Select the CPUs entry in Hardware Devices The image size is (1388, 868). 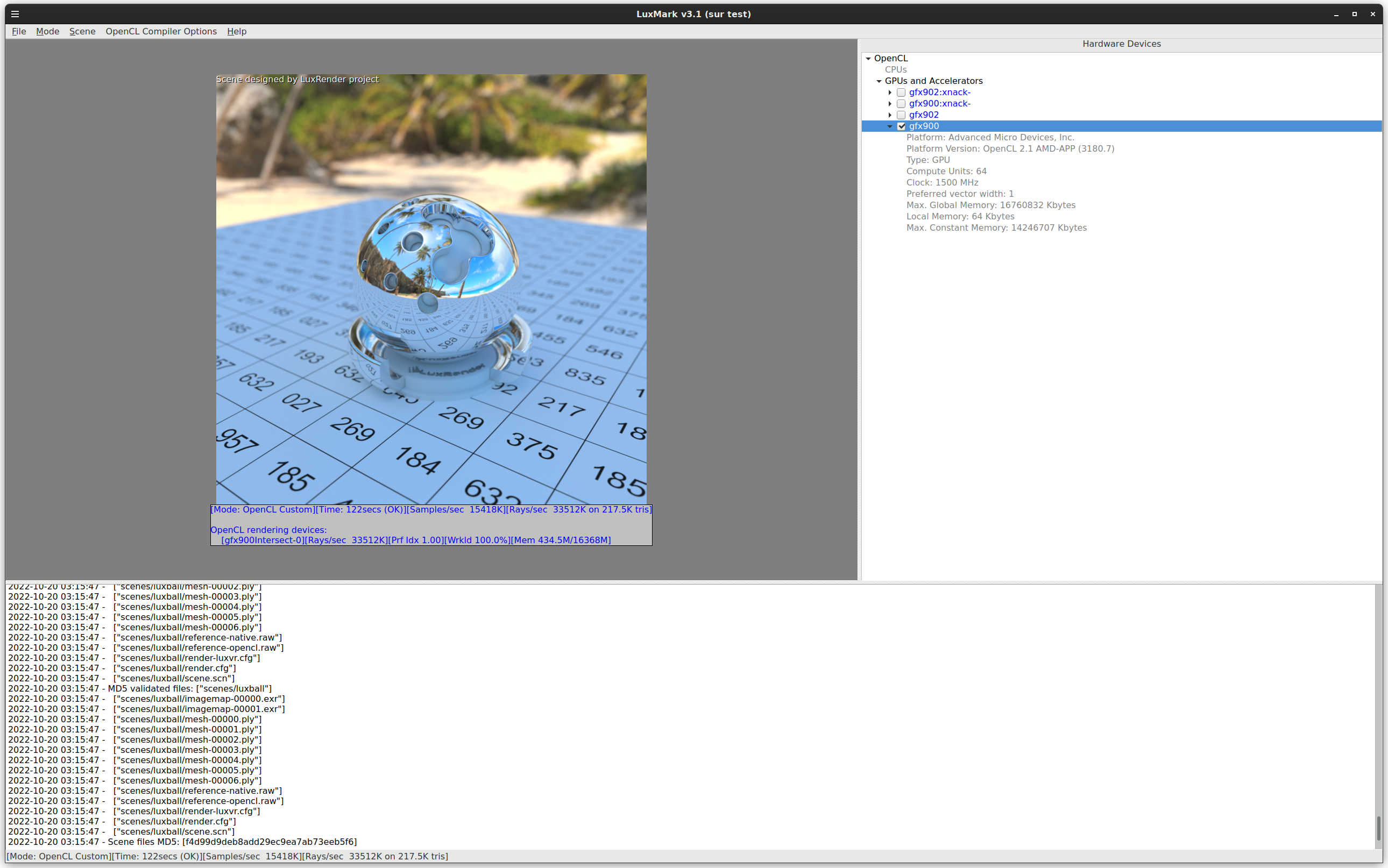(896, 69)
